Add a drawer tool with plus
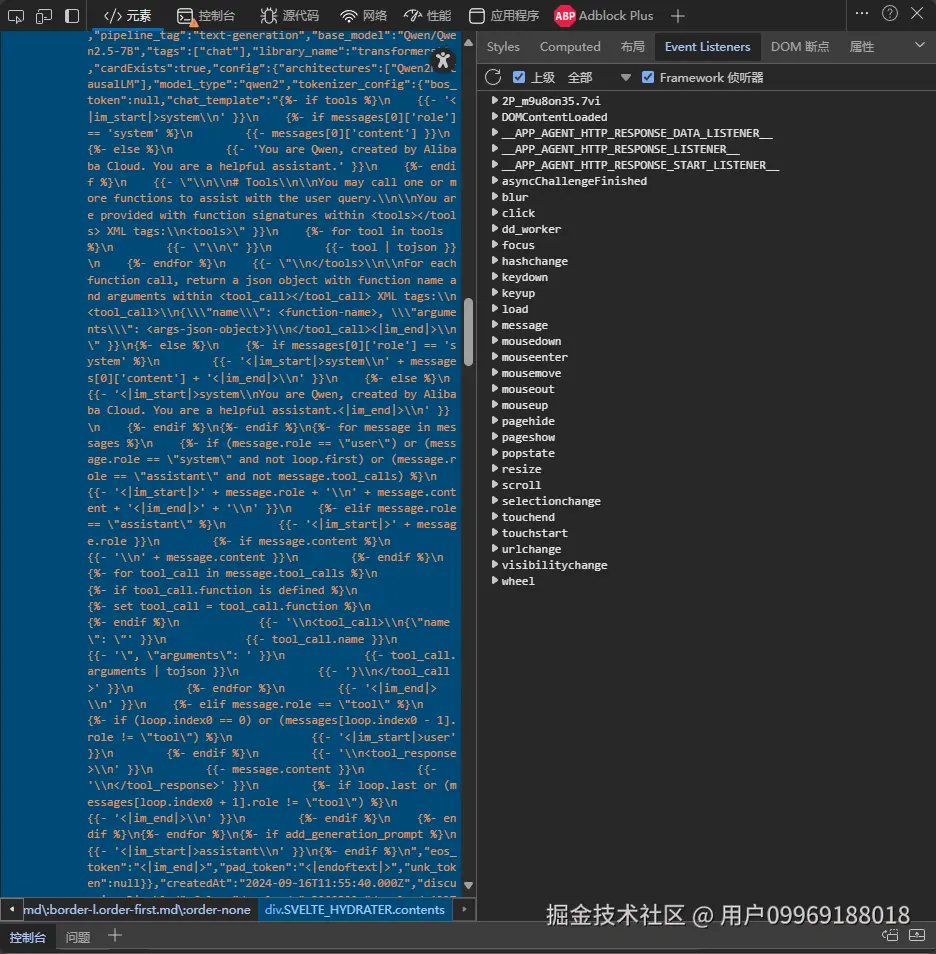The height and width of the screenshot is (954, 936). coord(114,935)
